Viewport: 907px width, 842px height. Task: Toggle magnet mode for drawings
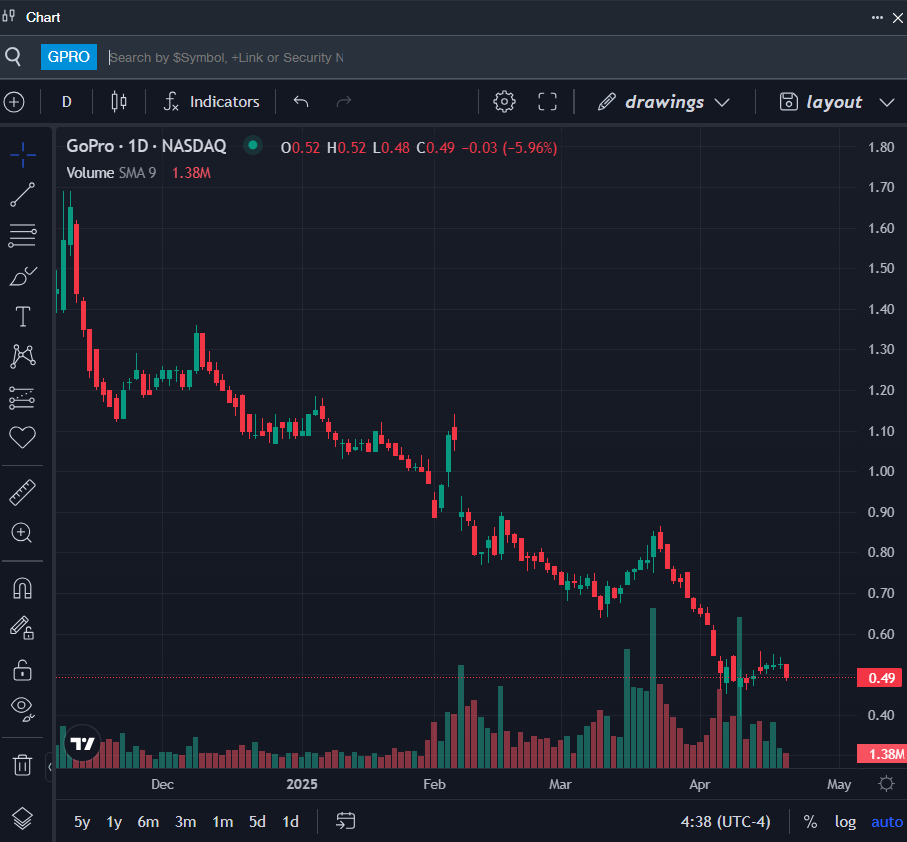(23, 588)
